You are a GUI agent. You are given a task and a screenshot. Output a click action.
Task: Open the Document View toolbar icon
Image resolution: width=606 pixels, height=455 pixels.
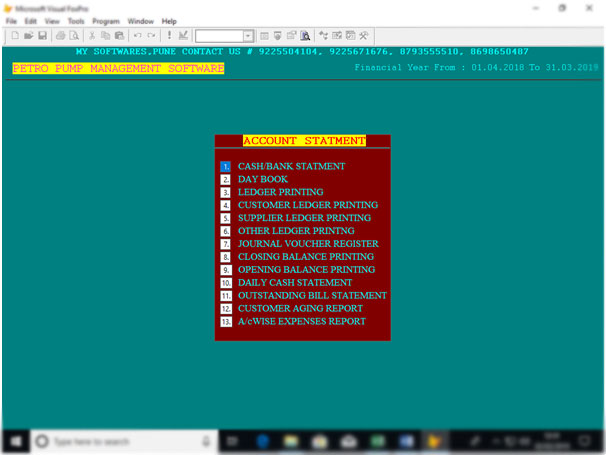[x=305, y=36]
